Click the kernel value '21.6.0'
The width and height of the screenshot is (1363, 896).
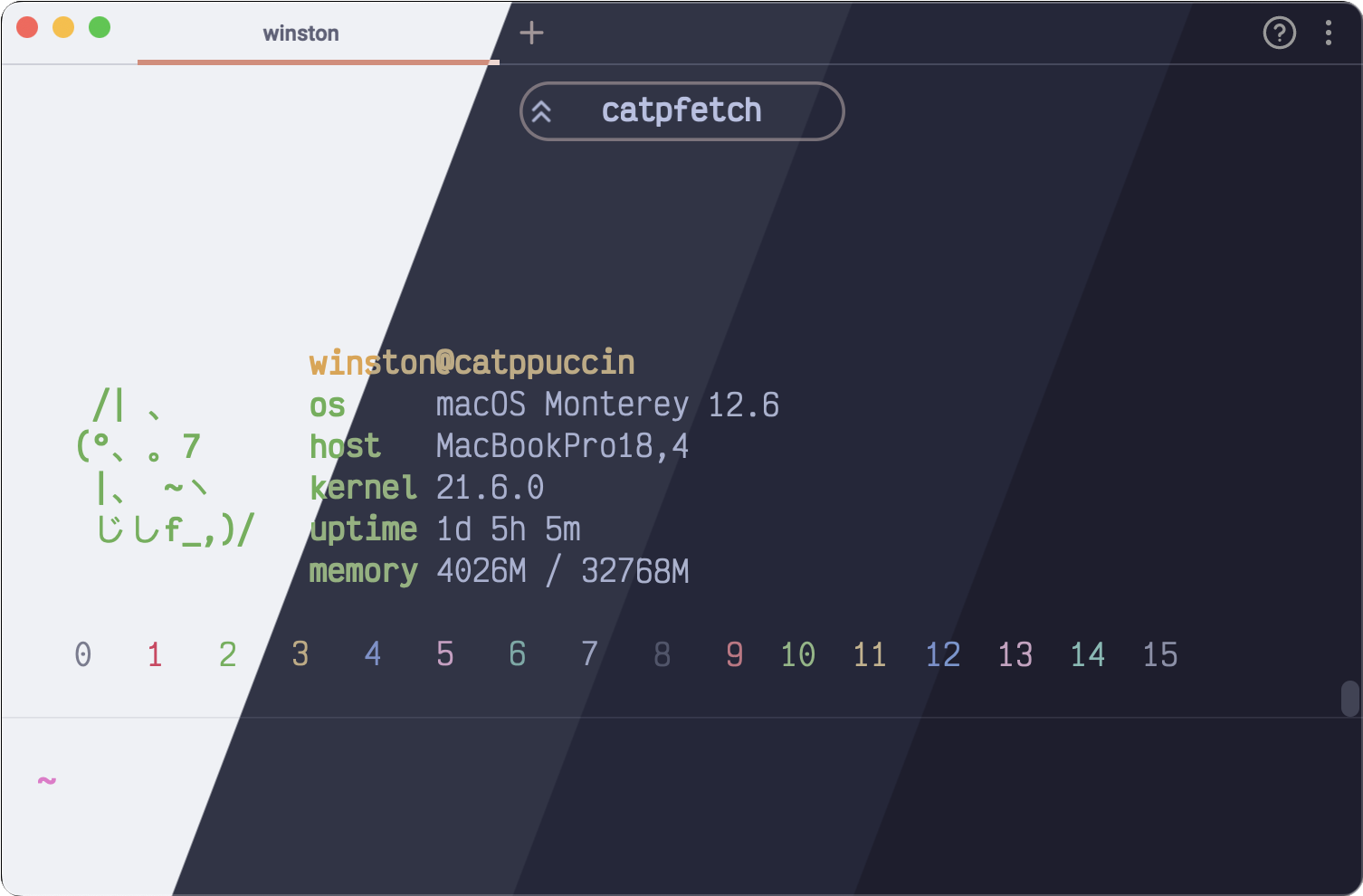pos(490,488)
